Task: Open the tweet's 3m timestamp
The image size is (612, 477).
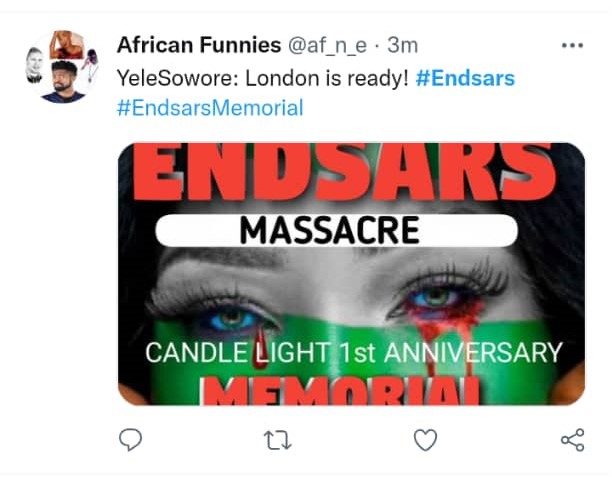Action: pyautogui.click(x=402, y=45)
